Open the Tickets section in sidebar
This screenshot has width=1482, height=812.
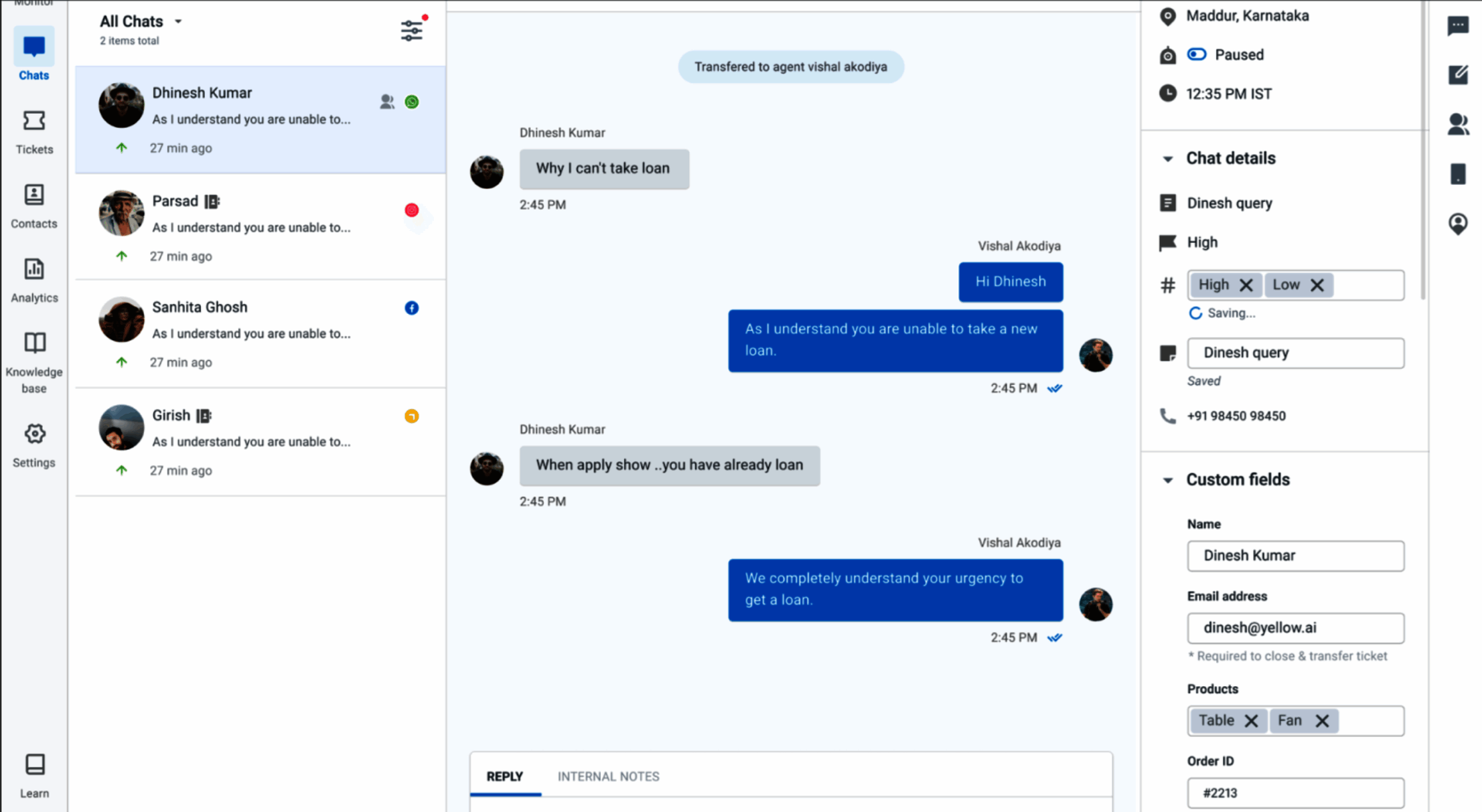(34, 133)
